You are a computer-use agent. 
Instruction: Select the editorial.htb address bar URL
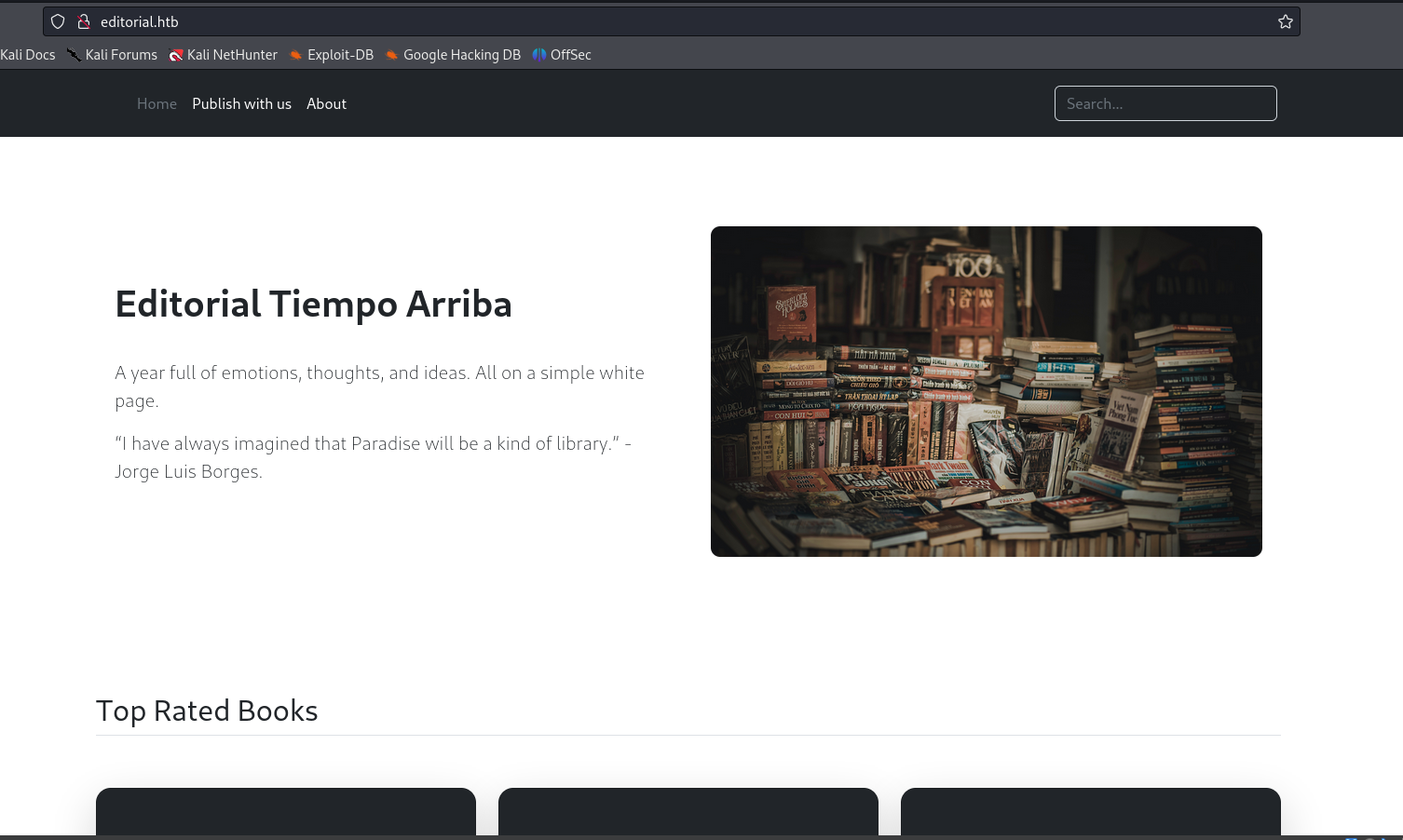pyautogui.click(x=140, y=21)
